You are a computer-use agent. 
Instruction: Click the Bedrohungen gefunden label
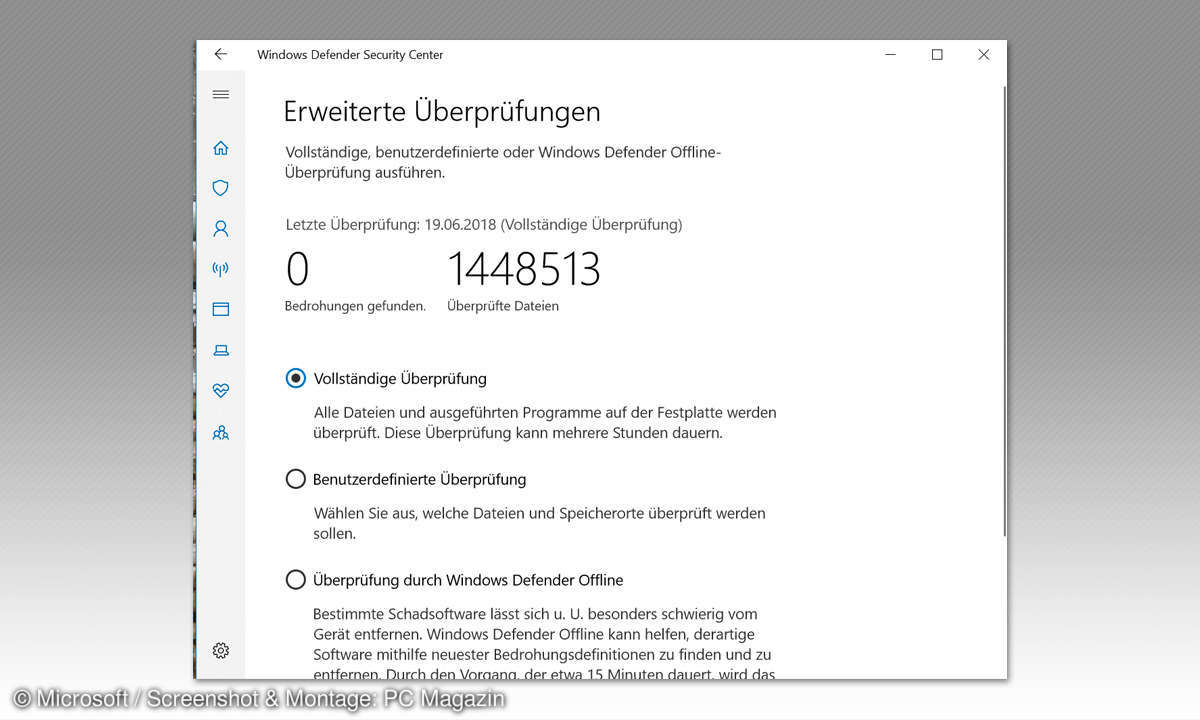pyautogui.click(x=355, y=306)
